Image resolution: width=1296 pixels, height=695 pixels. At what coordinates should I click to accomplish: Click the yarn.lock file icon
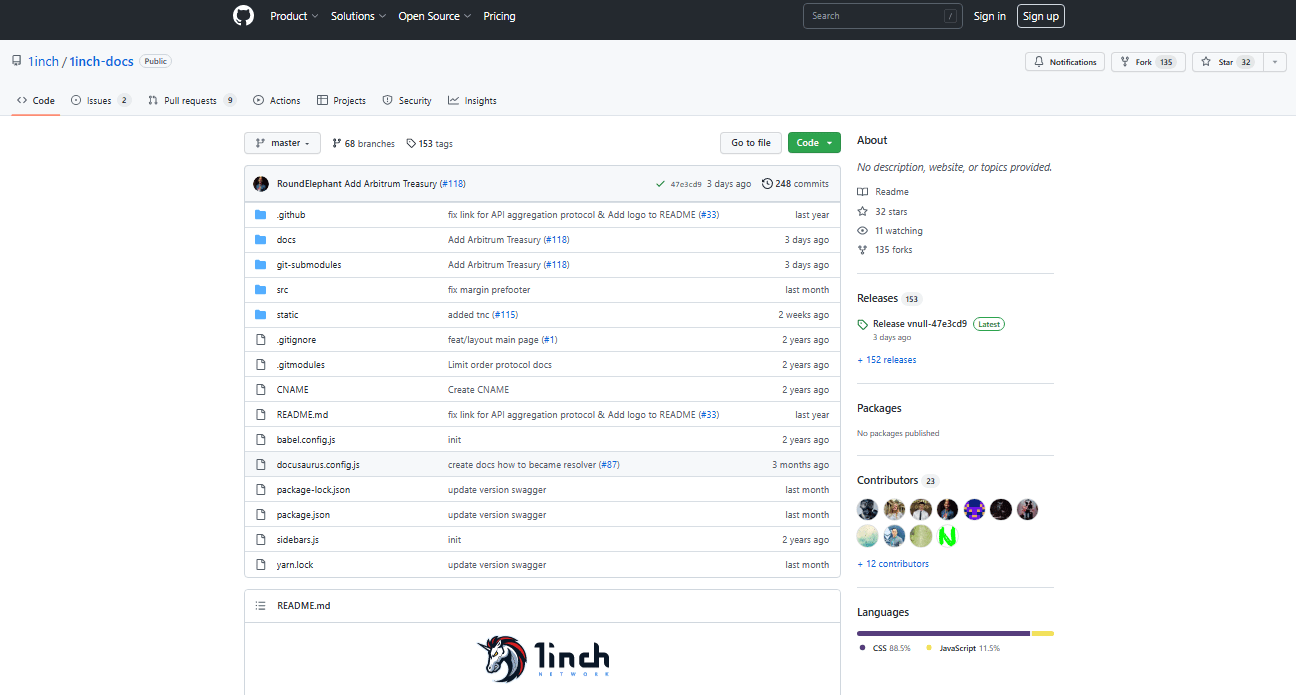[261, 565]
